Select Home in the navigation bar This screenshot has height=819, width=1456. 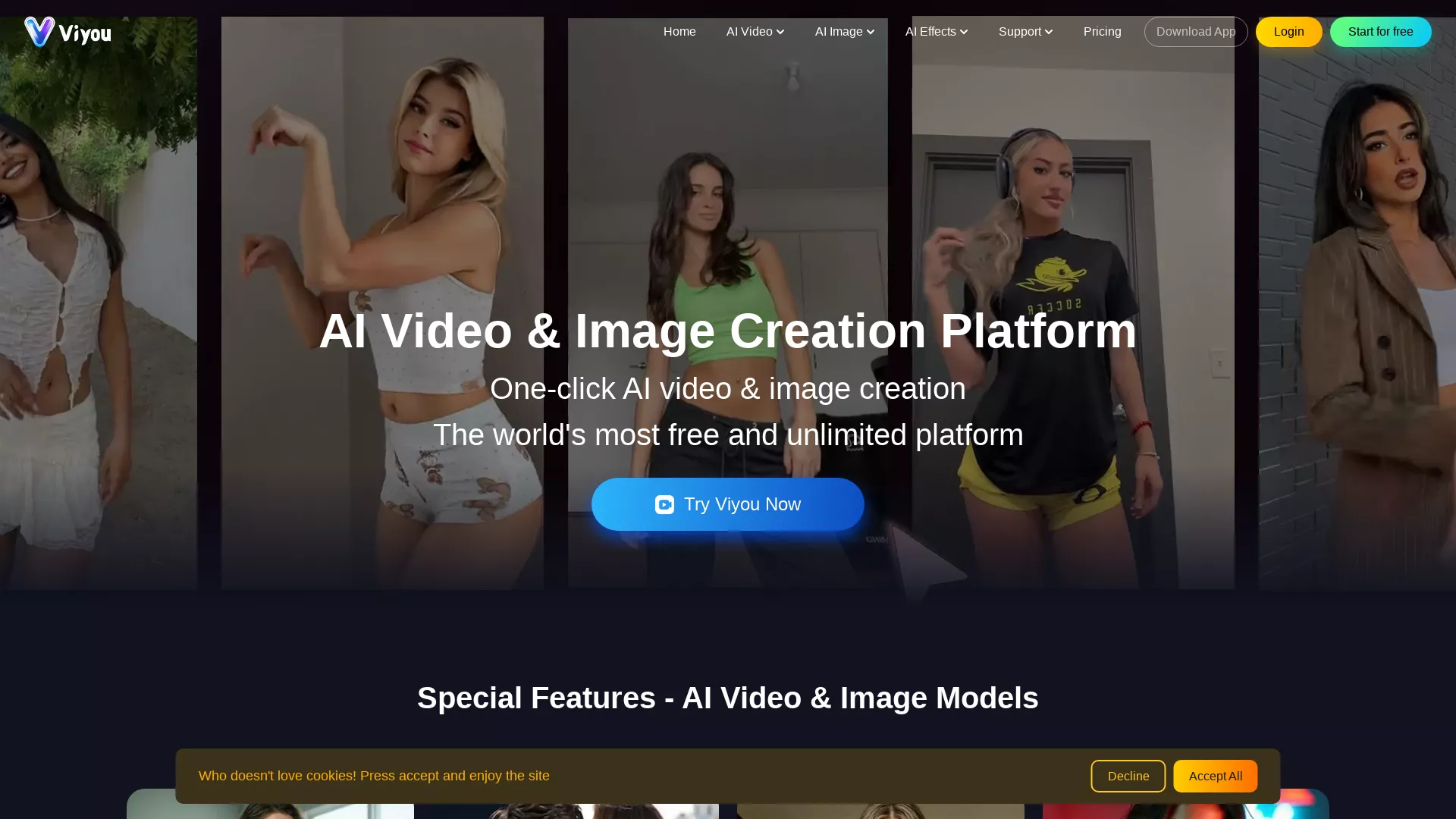point(679,31)
